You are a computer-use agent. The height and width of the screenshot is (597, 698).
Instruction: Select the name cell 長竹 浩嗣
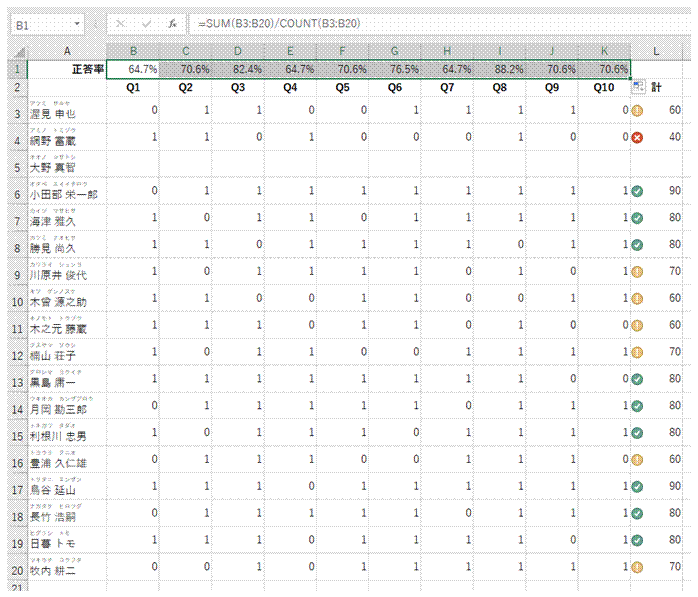coord(67,513)
